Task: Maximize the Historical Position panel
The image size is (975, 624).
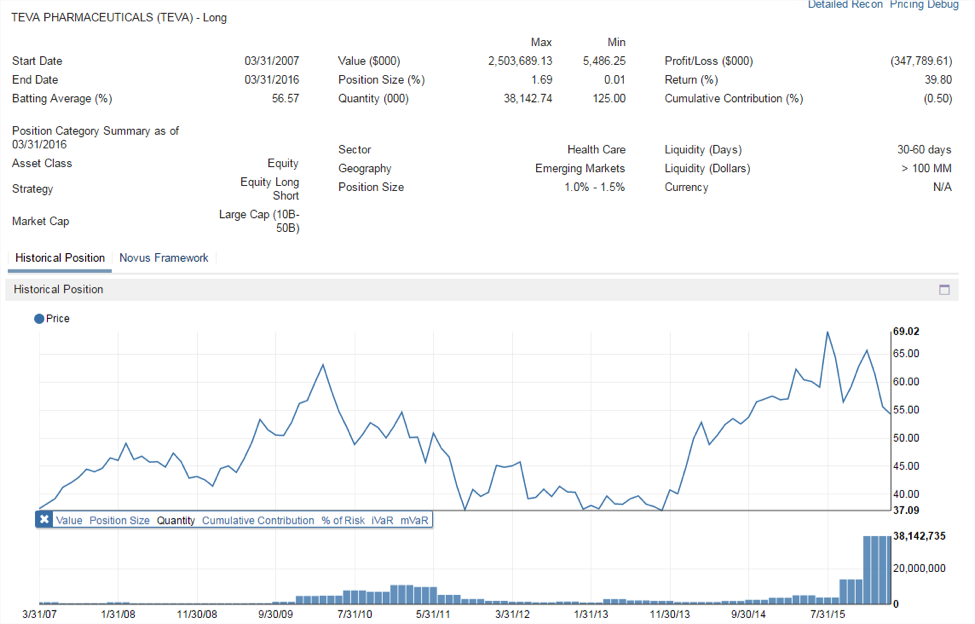Action: coord(944,290)
